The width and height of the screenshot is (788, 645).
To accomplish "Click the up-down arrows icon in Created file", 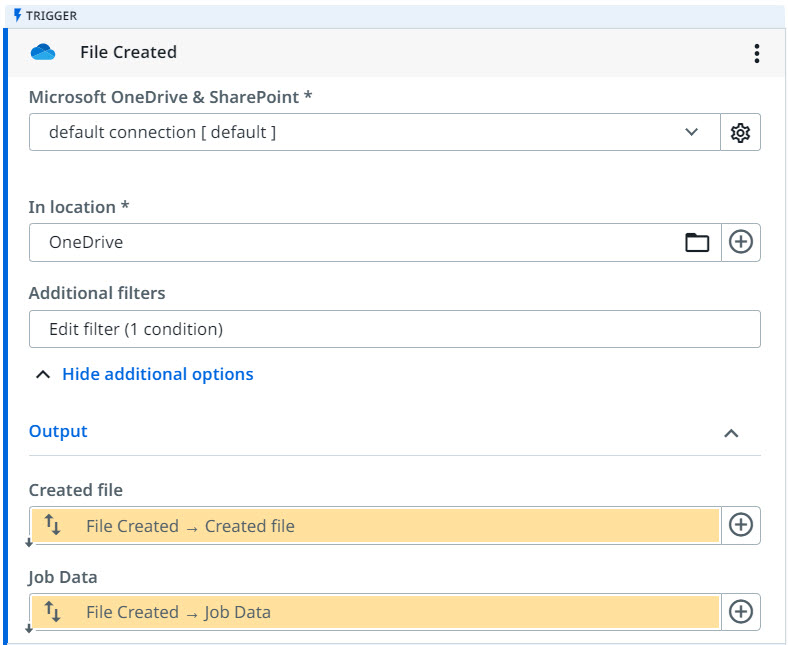I will (x=54, y=525).
